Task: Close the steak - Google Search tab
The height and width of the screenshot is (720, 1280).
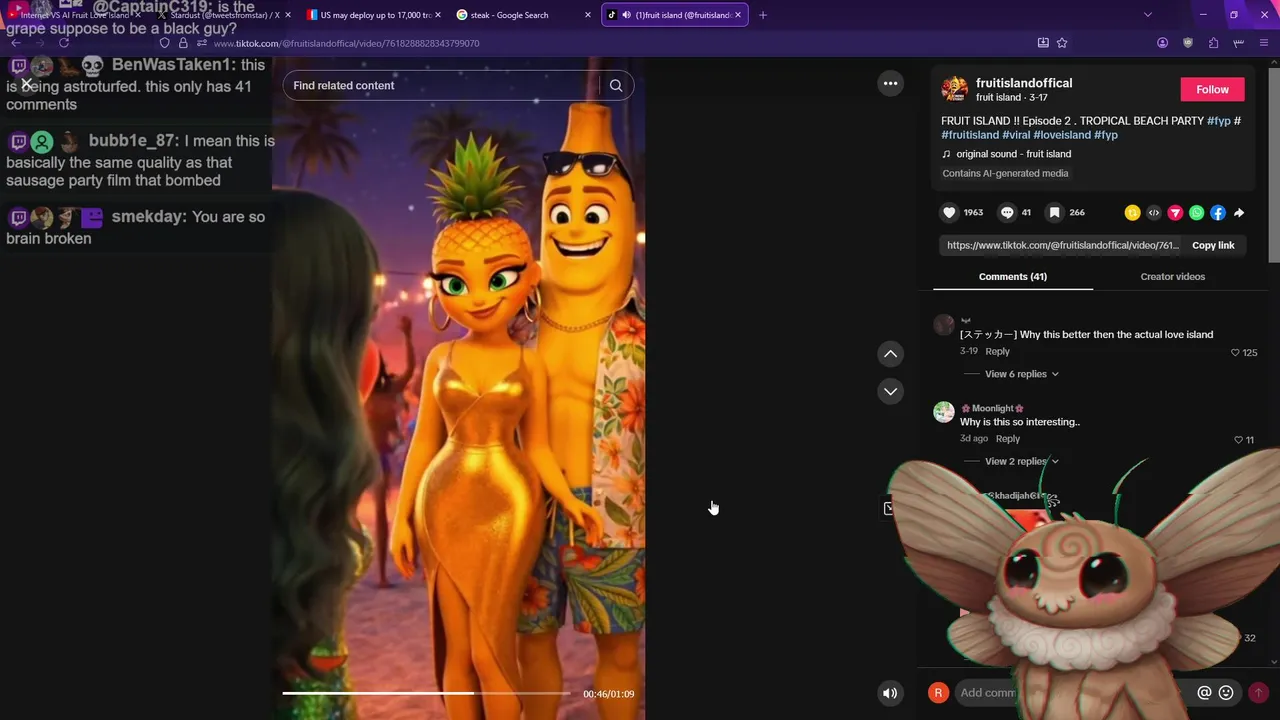Action: coord(586,15)
